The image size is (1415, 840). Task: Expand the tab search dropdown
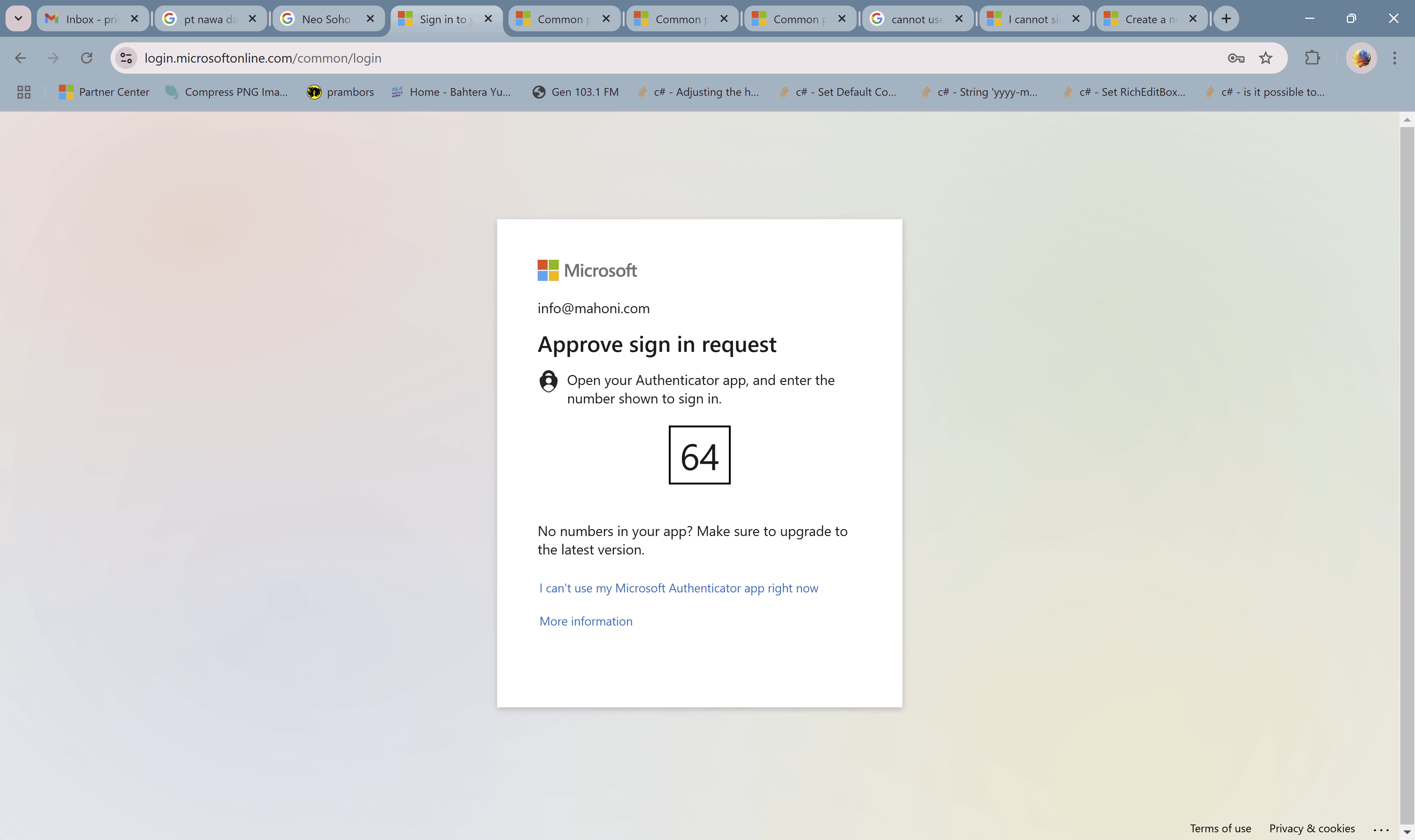(18, 19)
